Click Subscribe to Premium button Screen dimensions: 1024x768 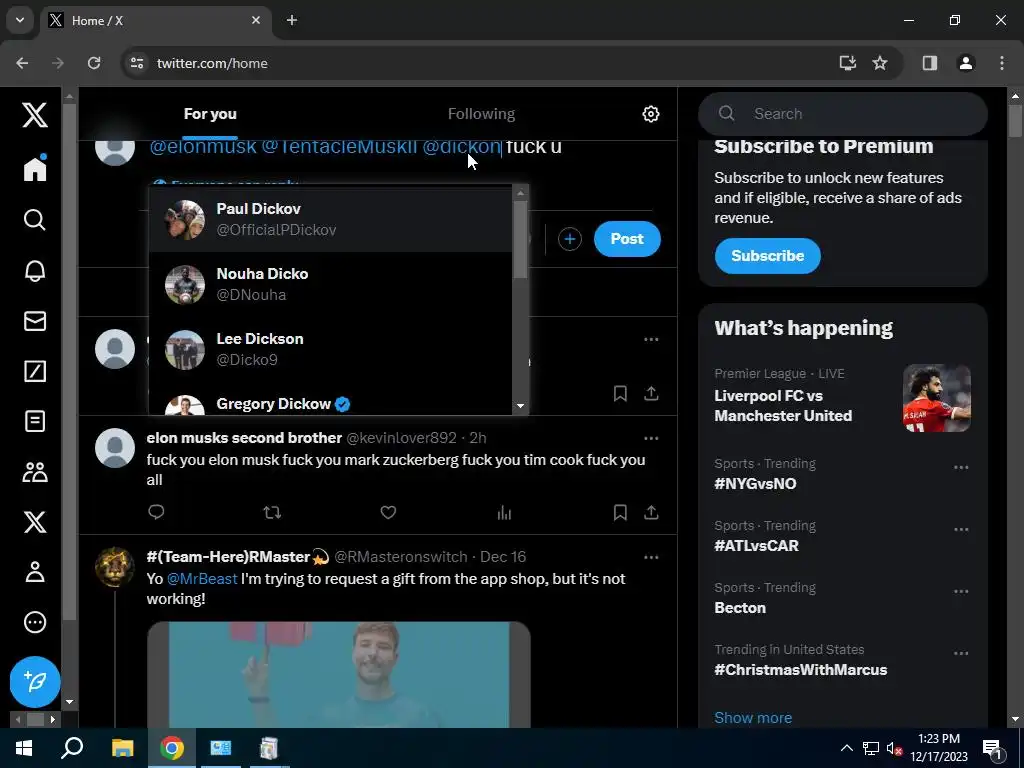767,256
